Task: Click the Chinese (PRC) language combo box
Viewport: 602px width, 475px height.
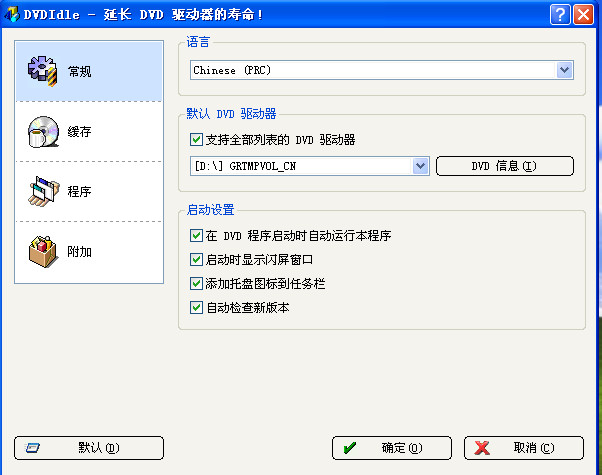Action: tap(382, 70)
